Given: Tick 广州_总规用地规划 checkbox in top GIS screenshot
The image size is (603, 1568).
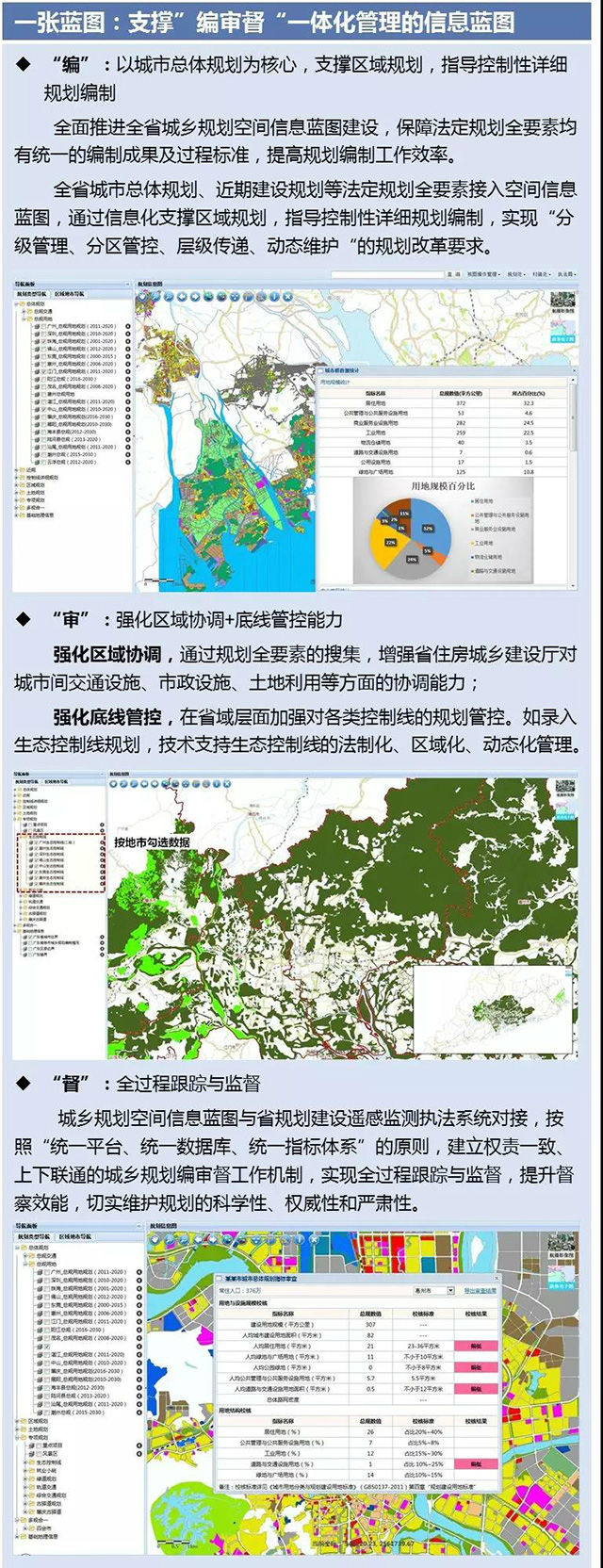Looking at the screenshot, I should pyautogui.click(x=43, y=326).
